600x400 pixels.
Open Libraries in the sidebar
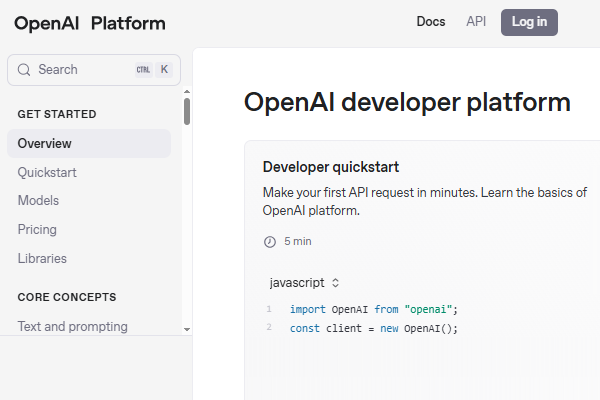pos(42,258)
